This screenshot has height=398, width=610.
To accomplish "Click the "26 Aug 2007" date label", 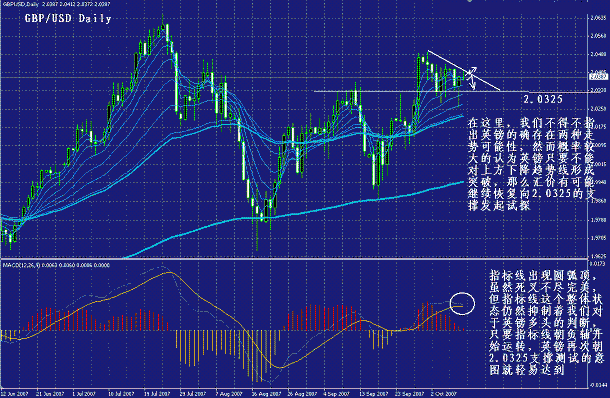I will (302, 394).
